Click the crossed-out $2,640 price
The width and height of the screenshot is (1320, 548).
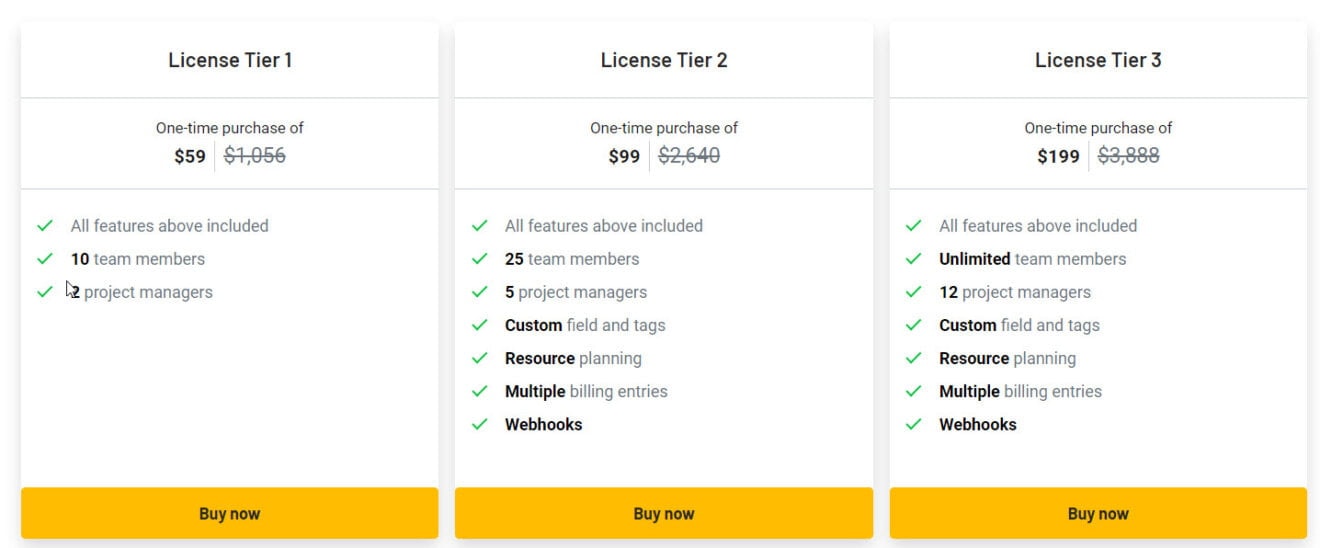(x=689, y=156)
